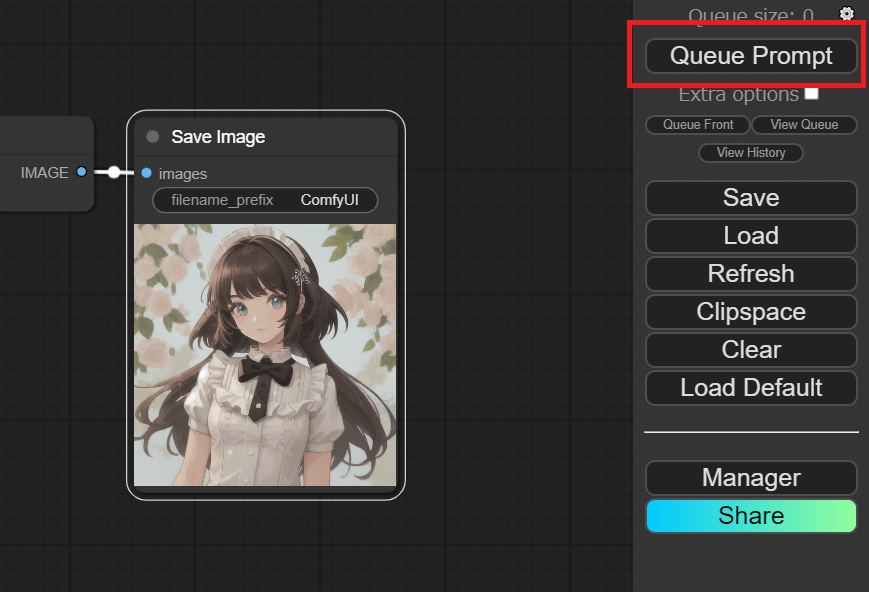Image resolution: width=869 pixels, height=592 pixels.
Task: Refresh the node definitions
Action: coord(751,274)
